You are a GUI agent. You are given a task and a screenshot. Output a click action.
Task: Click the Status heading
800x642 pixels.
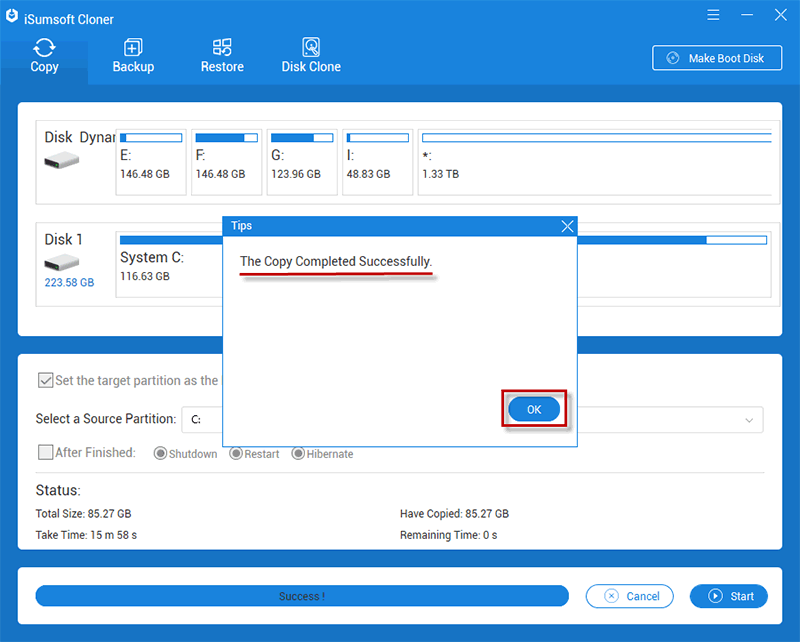pos(58,490)
